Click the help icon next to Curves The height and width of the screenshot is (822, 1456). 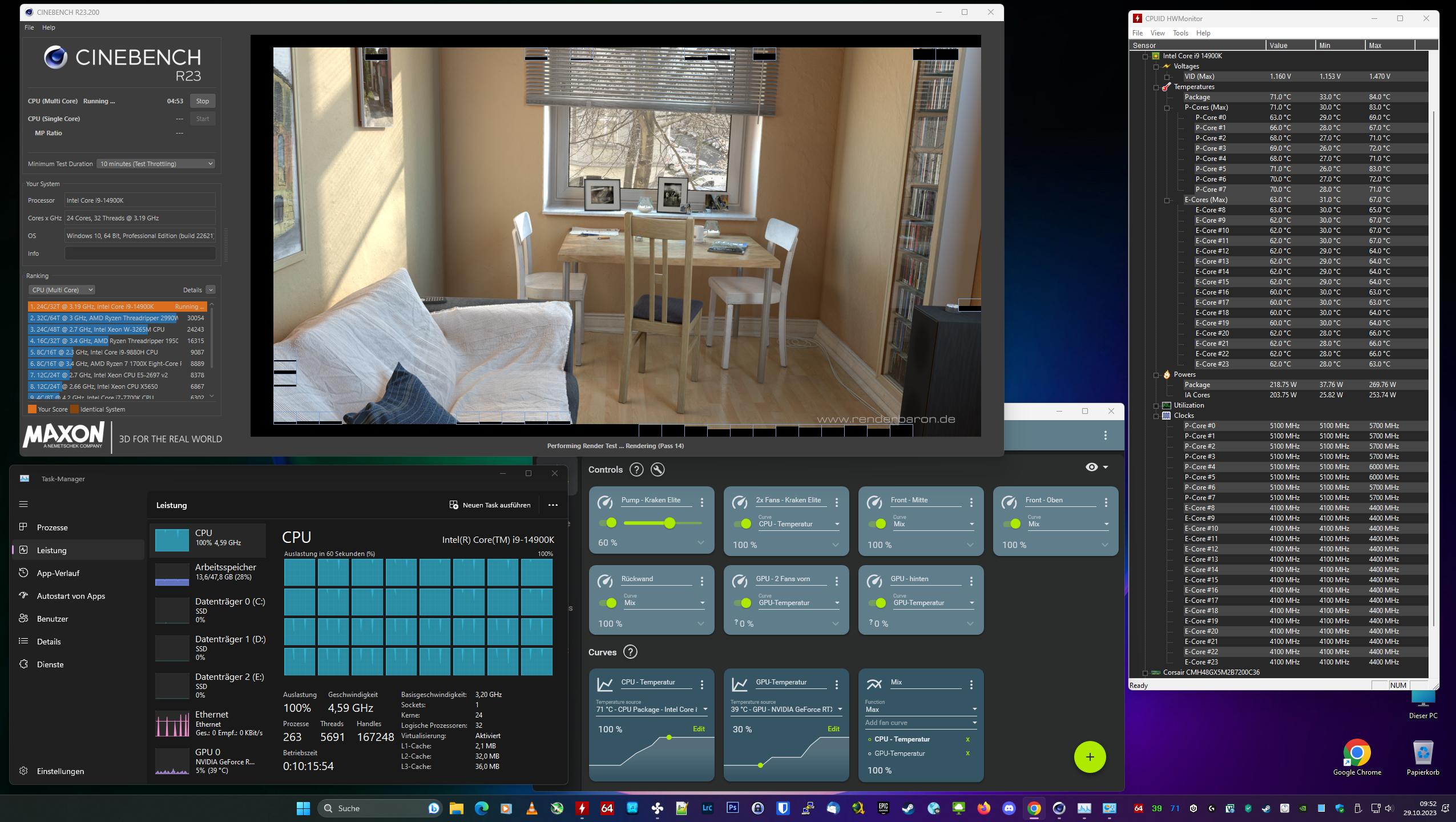point(630,652)
